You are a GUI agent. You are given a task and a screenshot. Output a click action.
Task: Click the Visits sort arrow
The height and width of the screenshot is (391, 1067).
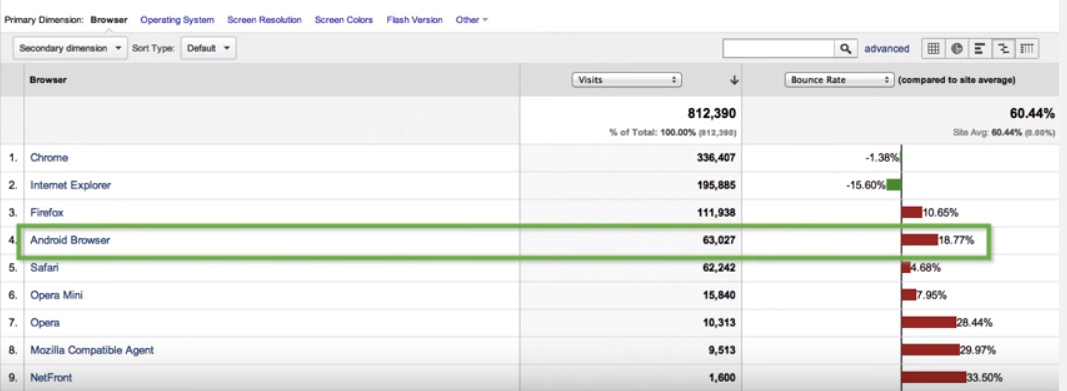[734, 80]
